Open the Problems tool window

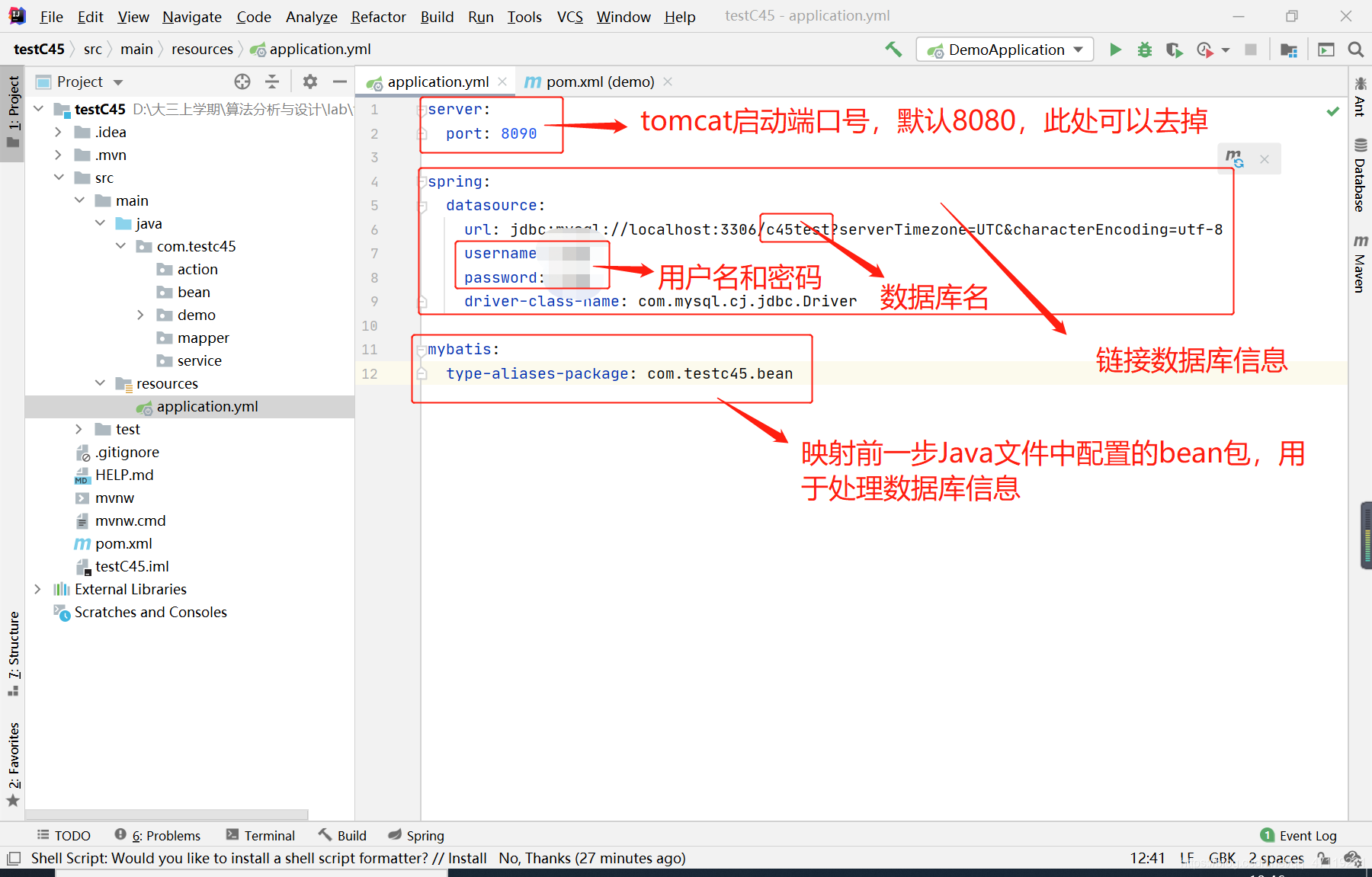tap(158, 836)
